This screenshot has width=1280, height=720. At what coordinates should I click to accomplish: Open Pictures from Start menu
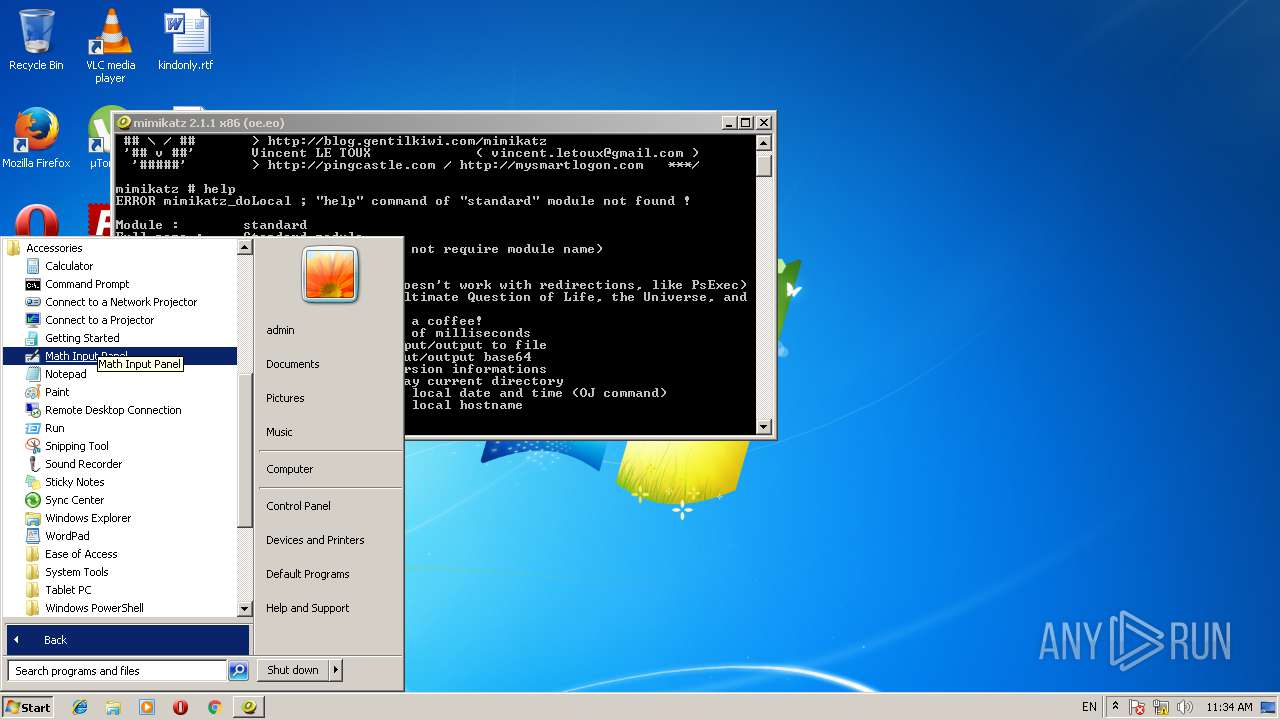coord(285,398)
